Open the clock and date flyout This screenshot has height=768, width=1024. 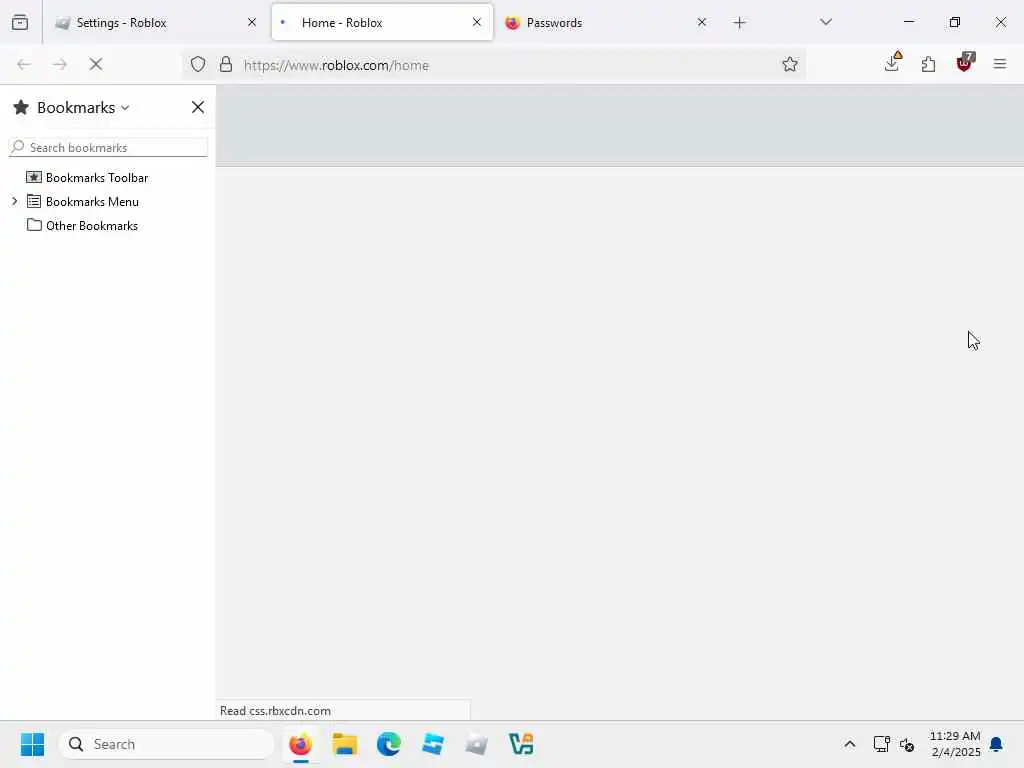coord(955,744)
